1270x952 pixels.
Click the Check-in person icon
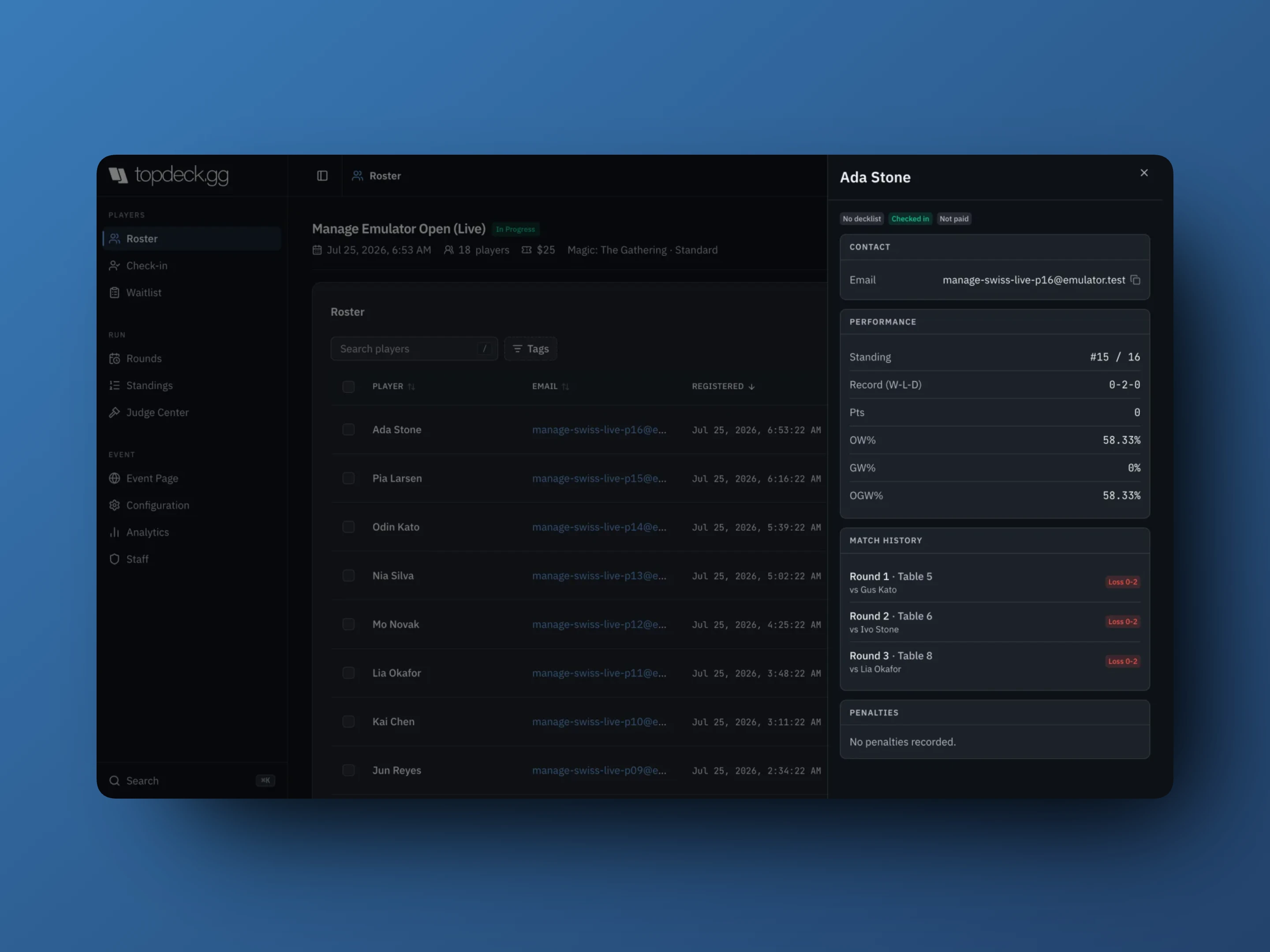[114, 266]
